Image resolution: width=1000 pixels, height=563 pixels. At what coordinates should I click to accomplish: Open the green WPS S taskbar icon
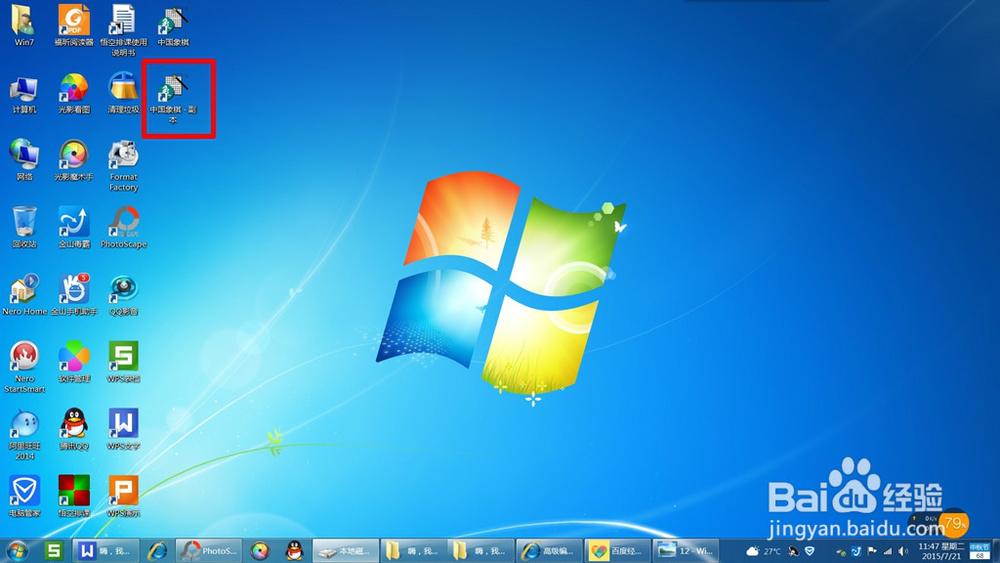coord(54,551)
